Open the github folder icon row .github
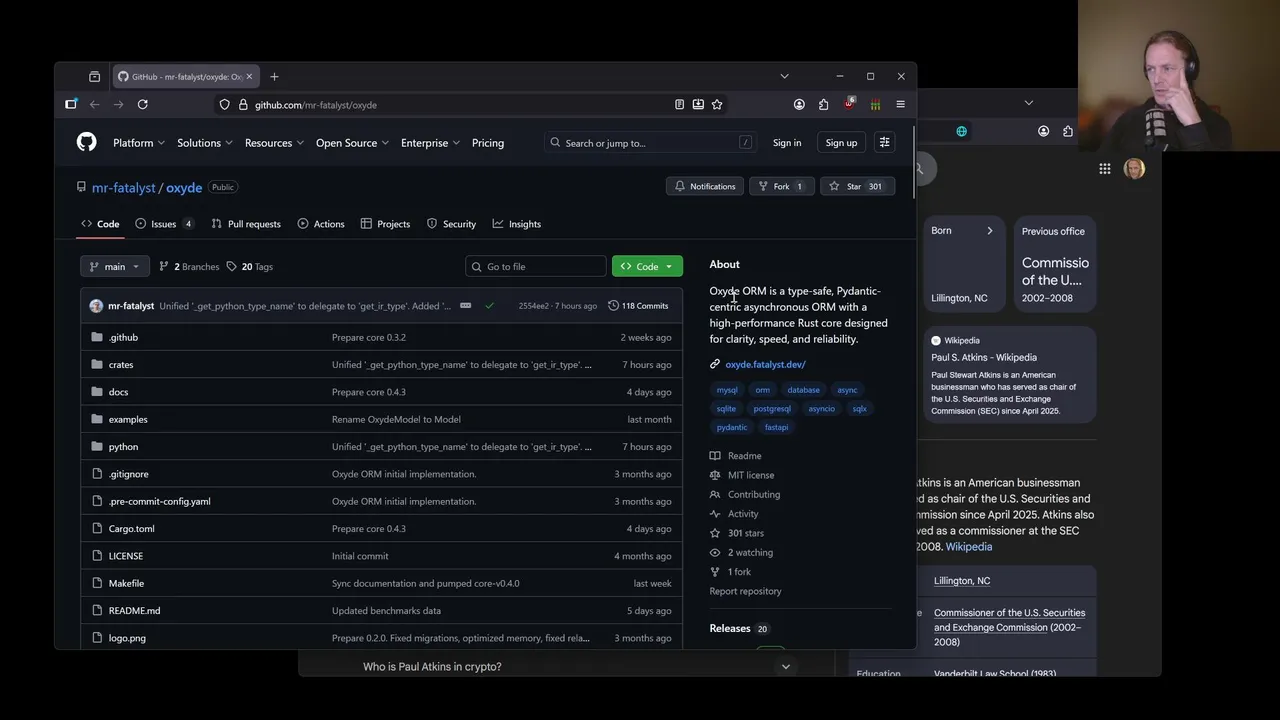 pos(123,337)
